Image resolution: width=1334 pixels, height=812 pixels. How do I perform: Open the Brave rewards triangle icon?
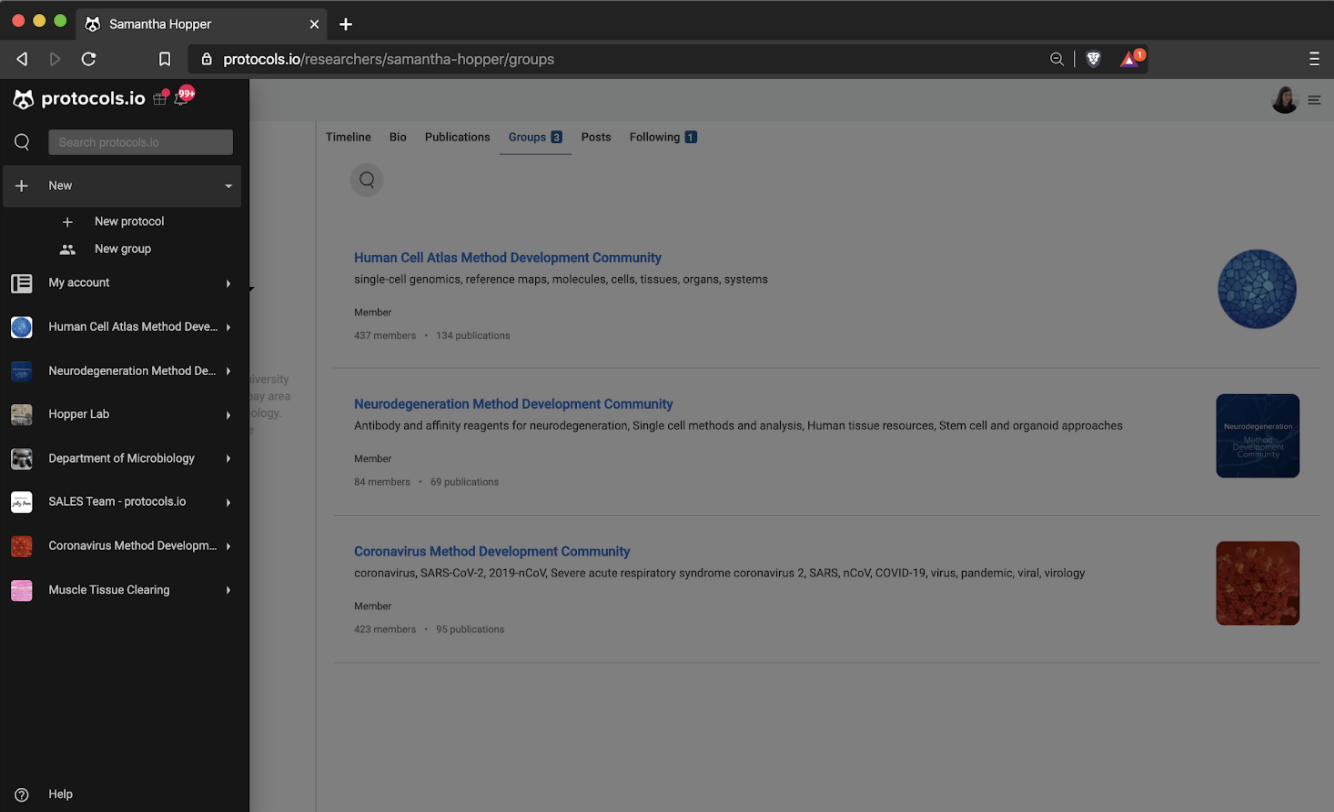point(1128,58)
